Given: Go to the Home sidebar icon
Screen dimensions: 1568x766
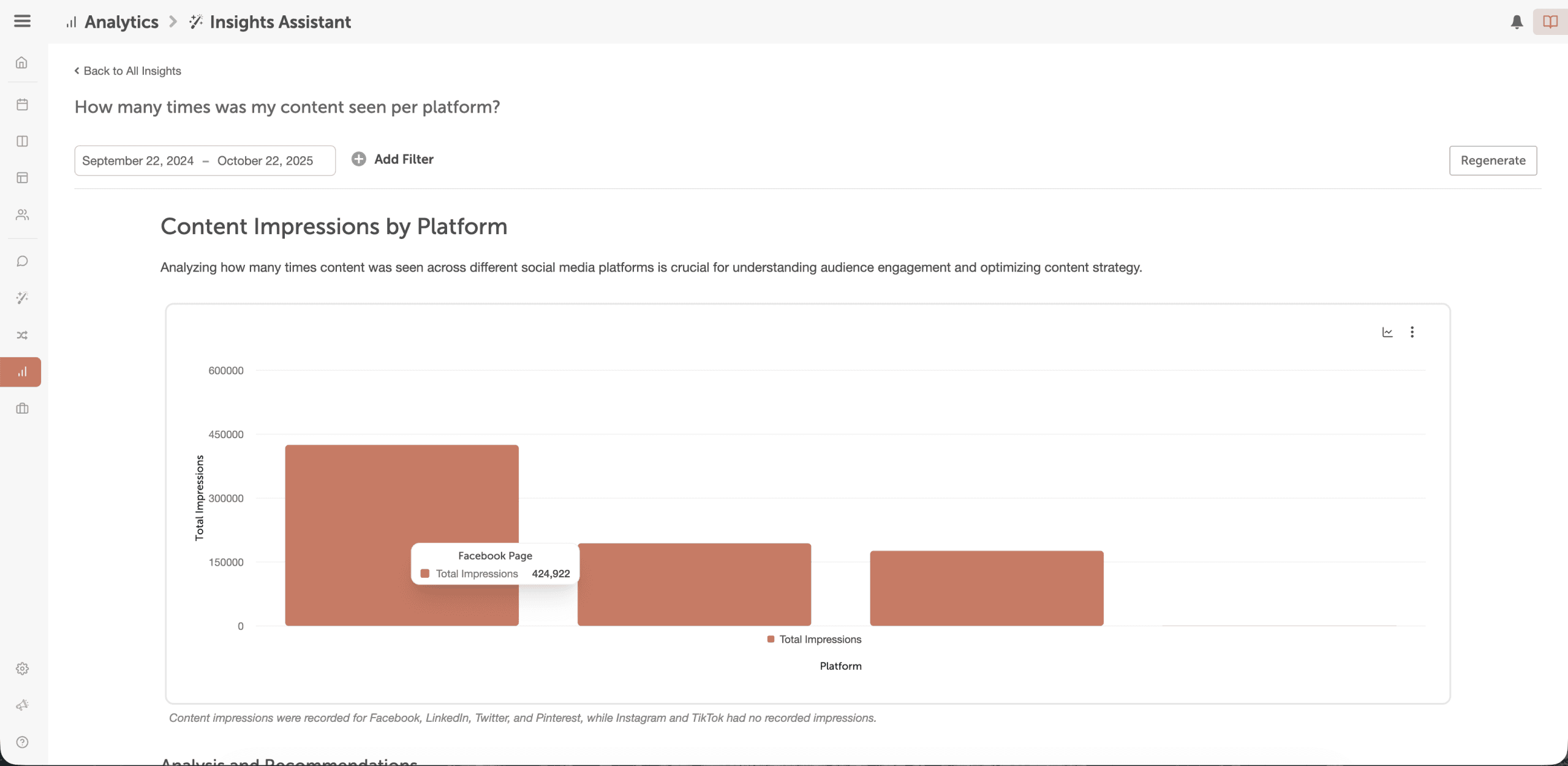Looking at the screenshot, I should tap(22, 63).
